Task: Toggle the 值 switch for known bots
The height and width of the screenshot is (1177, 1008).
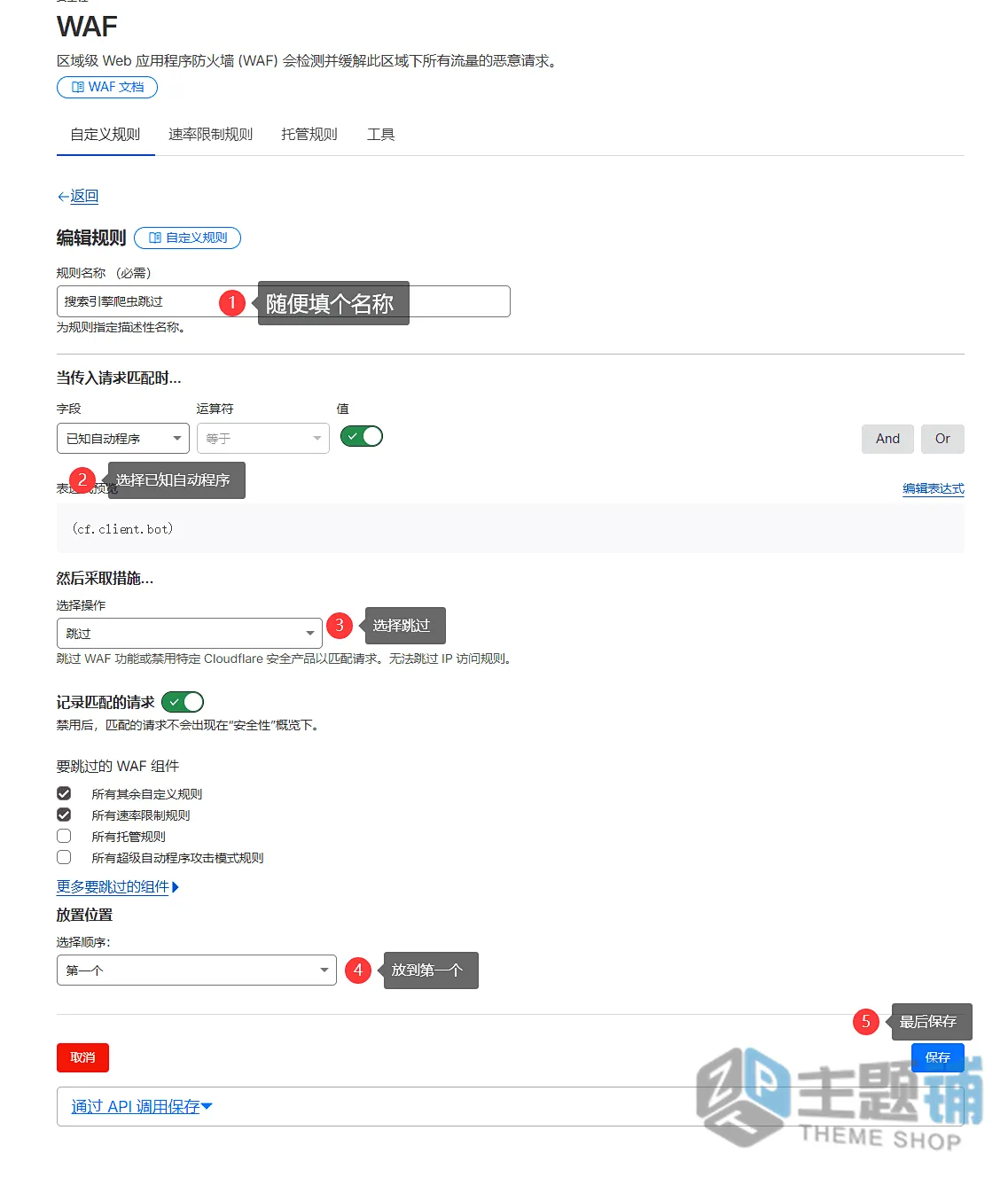Action: (x=362, y=436)
